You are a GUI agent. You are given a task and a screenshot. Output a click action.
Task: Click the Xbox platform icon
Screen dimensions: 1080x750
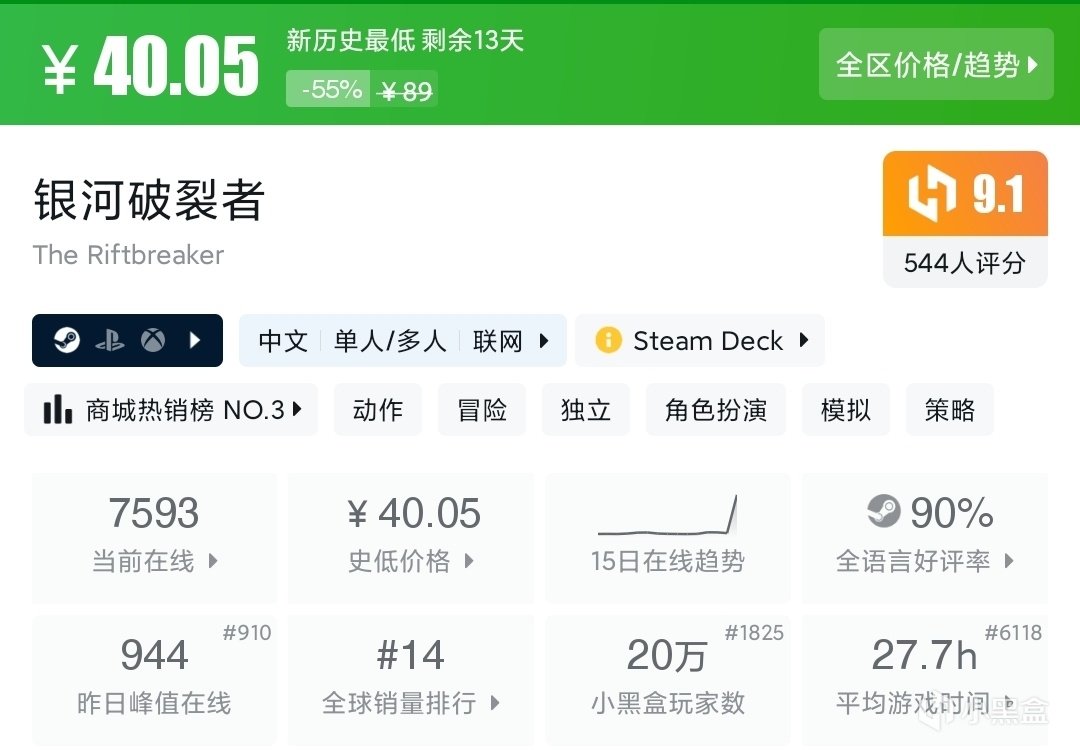tap(152, 341)
